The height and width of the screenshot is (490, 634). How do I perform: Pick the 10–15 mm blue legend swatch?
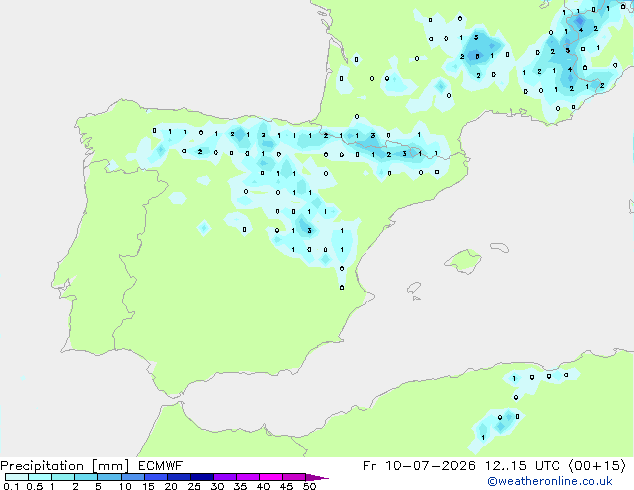tap(132, 477)
